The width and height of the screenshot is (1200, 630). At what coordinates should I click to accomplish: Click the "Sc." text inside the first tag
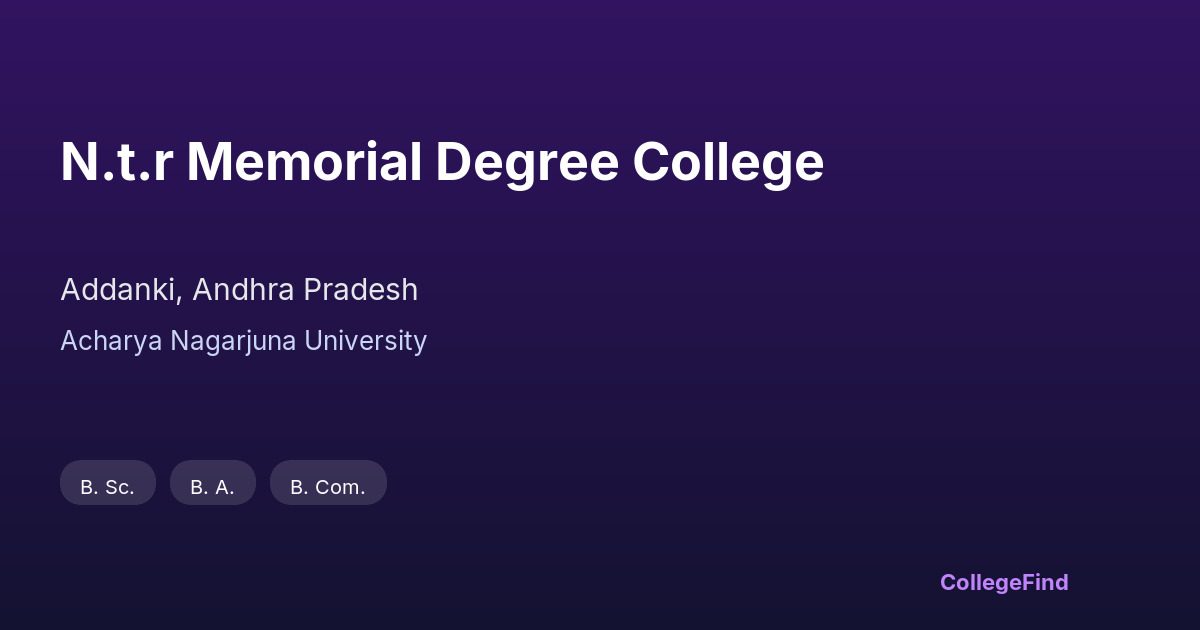[x=120, y=487]
